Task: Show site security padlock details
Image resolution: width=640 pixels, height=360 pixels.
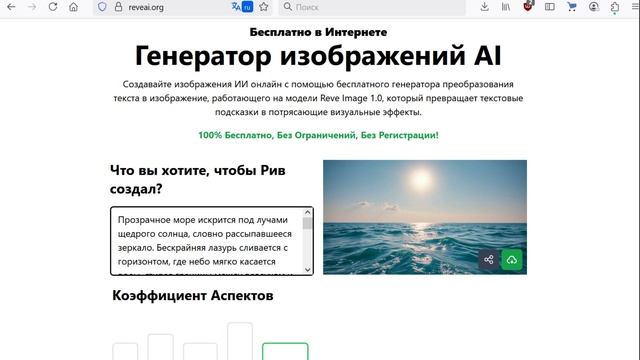Action: (x=118, y=7)
